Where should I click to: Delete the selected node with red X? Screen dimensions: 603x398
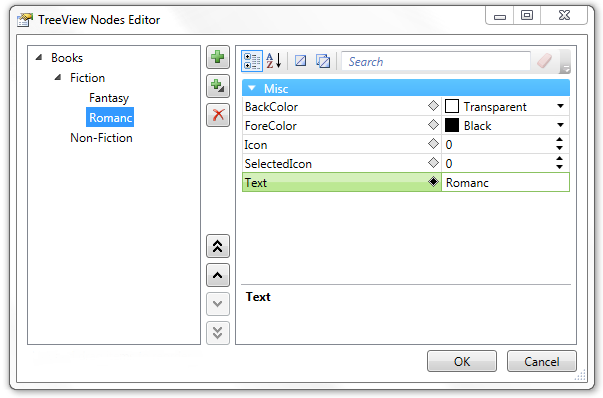coord(218,115)
